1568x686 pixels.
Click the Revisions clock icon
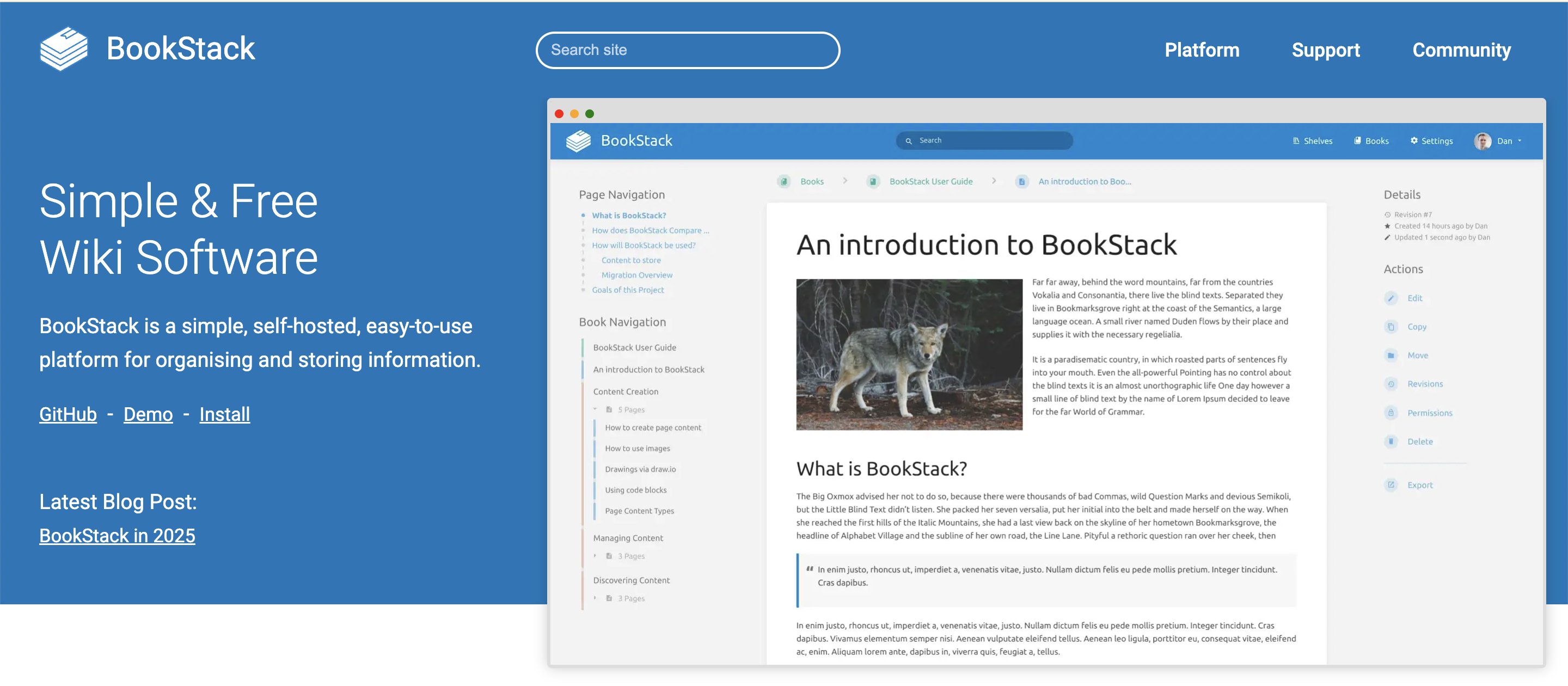1391,384
